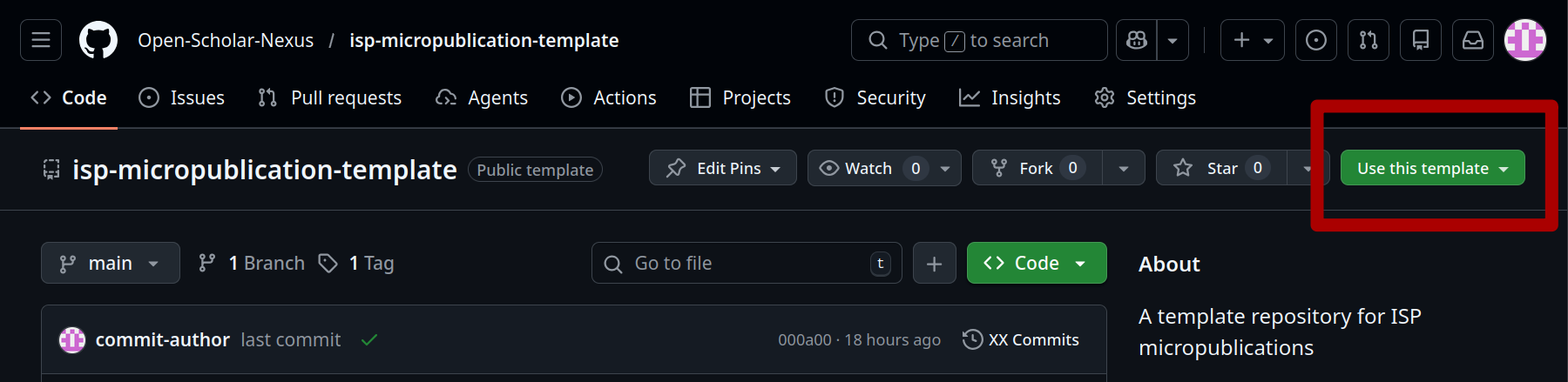Switch to the Insights tab

(1010, 97)
